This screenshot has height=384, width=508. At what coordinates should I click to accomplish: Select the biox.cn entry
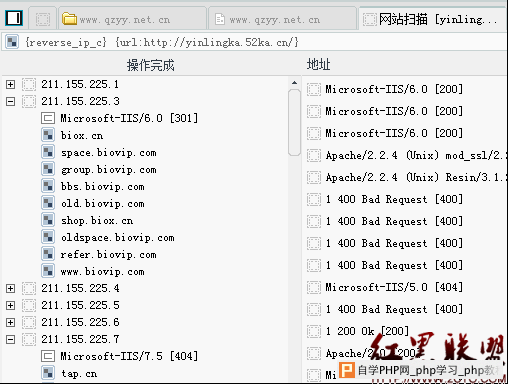[x=82, y=135]
